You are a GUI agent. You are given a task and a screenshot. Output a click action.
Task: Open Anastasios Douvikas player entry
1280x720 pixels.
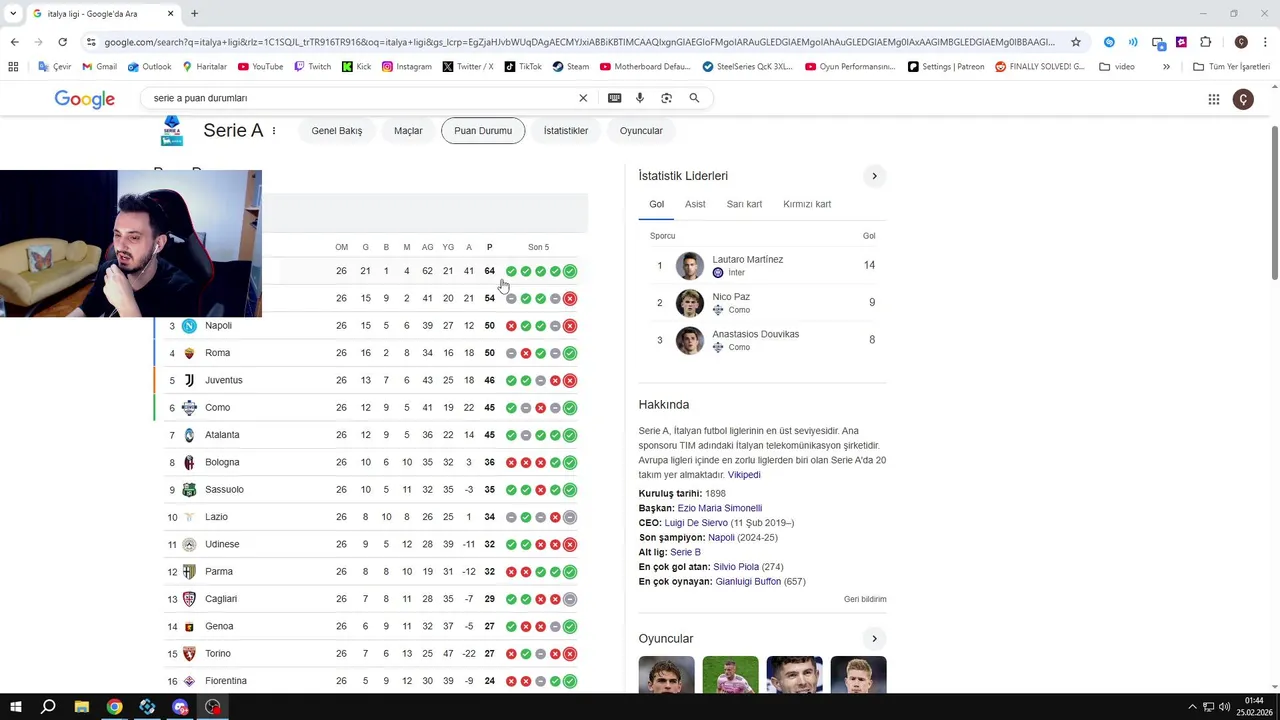[763, 340]
